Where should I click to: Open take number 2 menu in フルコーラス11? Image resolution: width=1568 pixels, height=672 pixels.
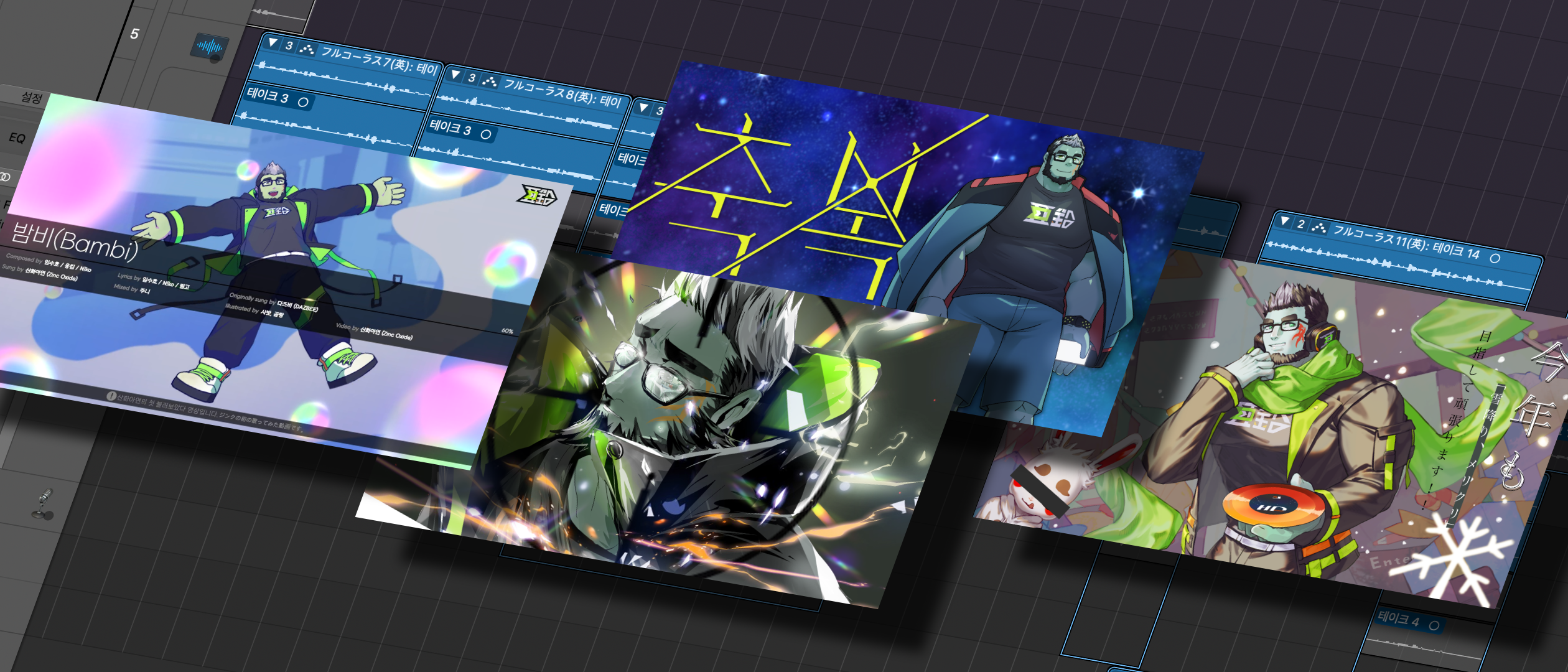click(x=1301, y=224)
